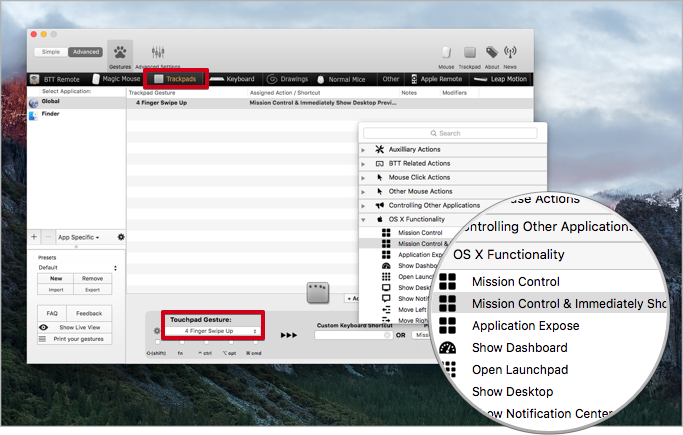Click the Move Left arrow icon
The image size is (683, 435).
[x=386, y=310]
